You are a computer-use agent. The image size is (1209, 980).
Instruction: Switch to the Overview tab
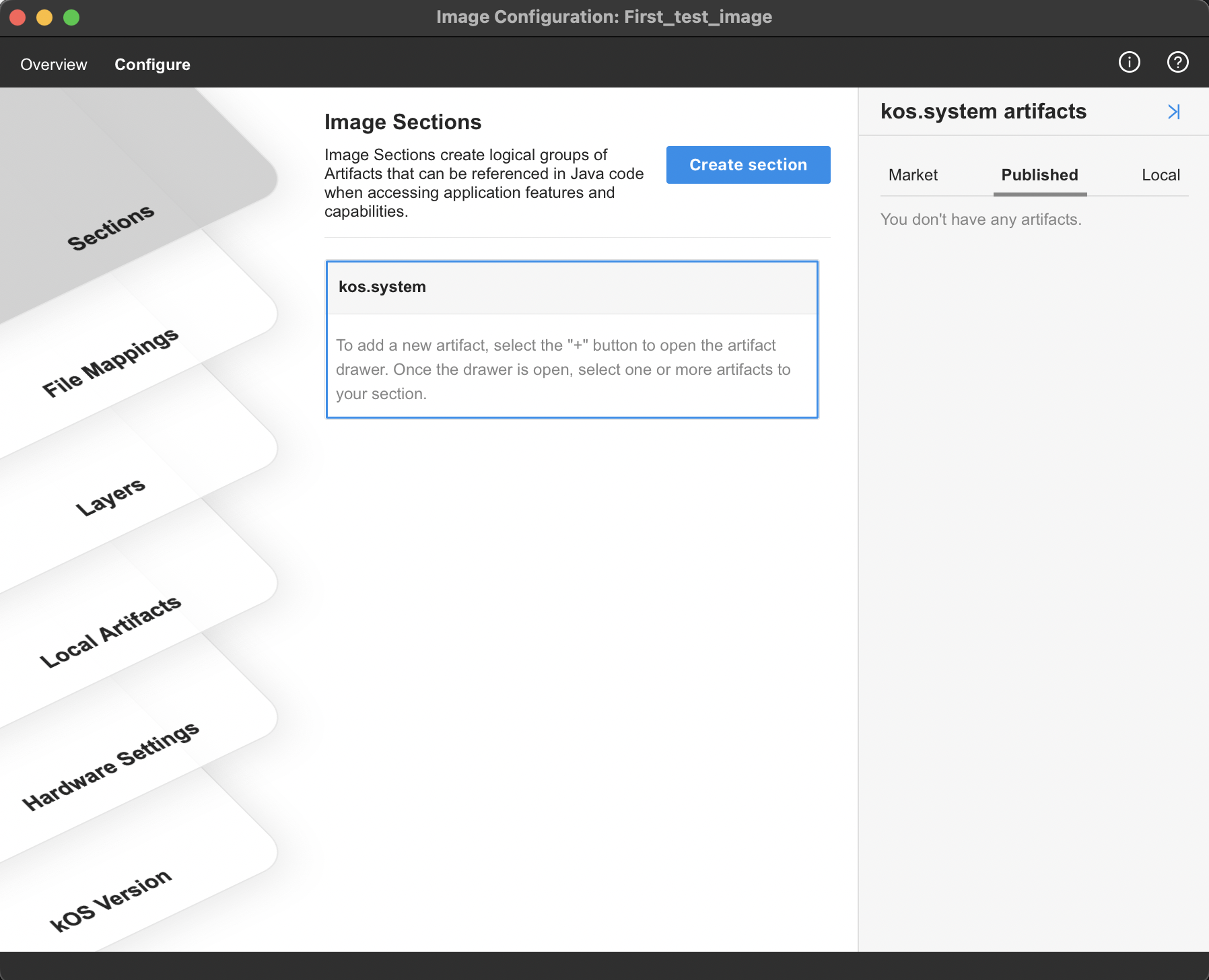click(54, 65)
